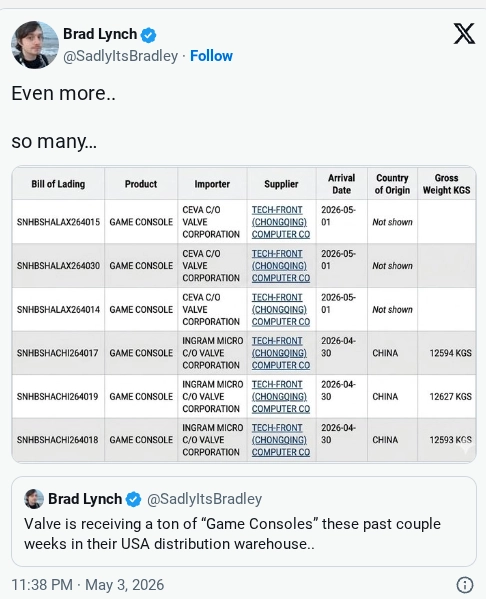Viewport: 486px width, 599px height.
Task: Click the Brad Lynch display name at top
Action: click(x=100, y=34)
